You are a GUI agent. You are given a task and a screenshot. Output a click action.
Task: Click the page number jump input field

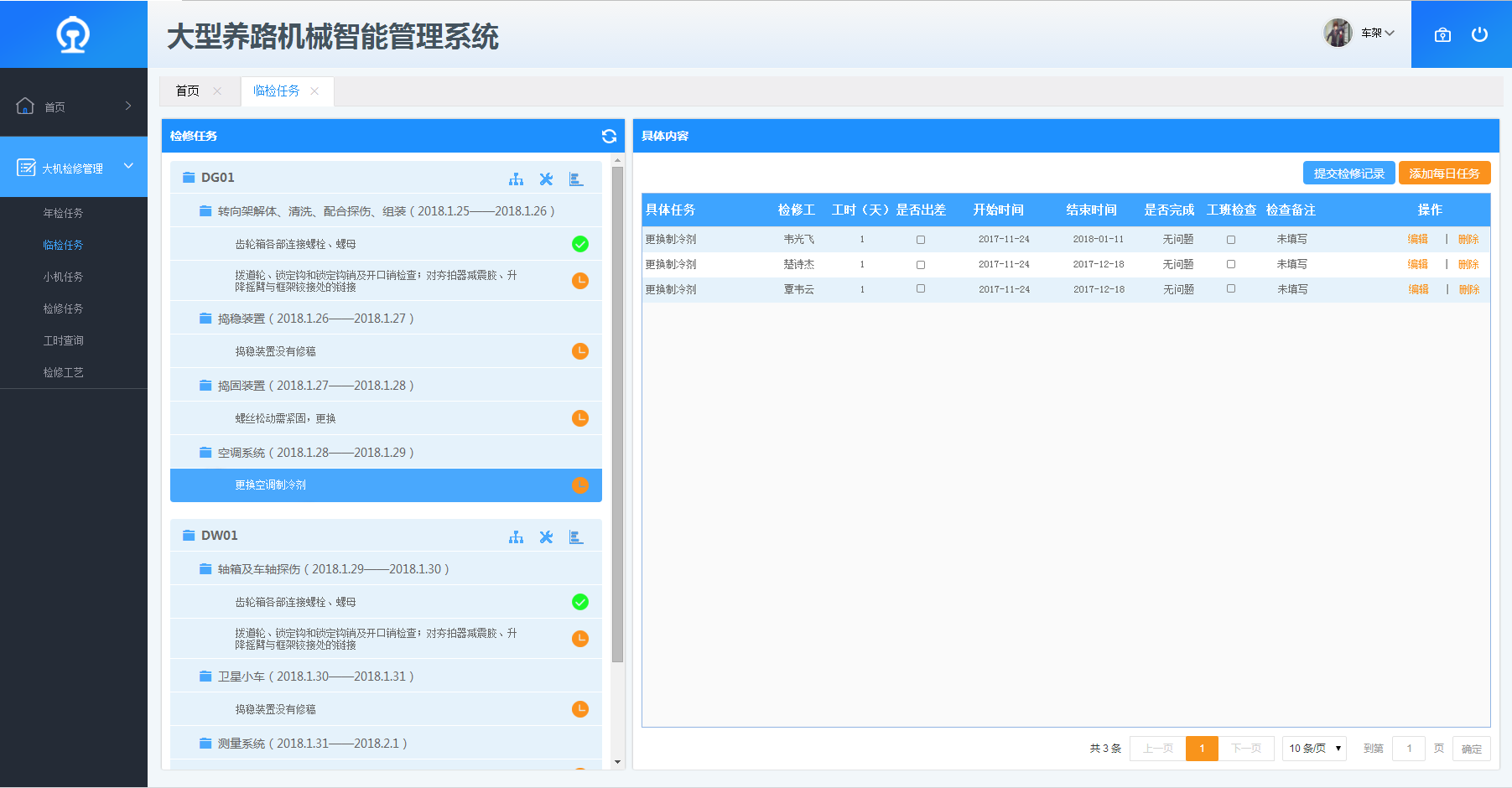pyautogui.click(x=1408, y=749)
